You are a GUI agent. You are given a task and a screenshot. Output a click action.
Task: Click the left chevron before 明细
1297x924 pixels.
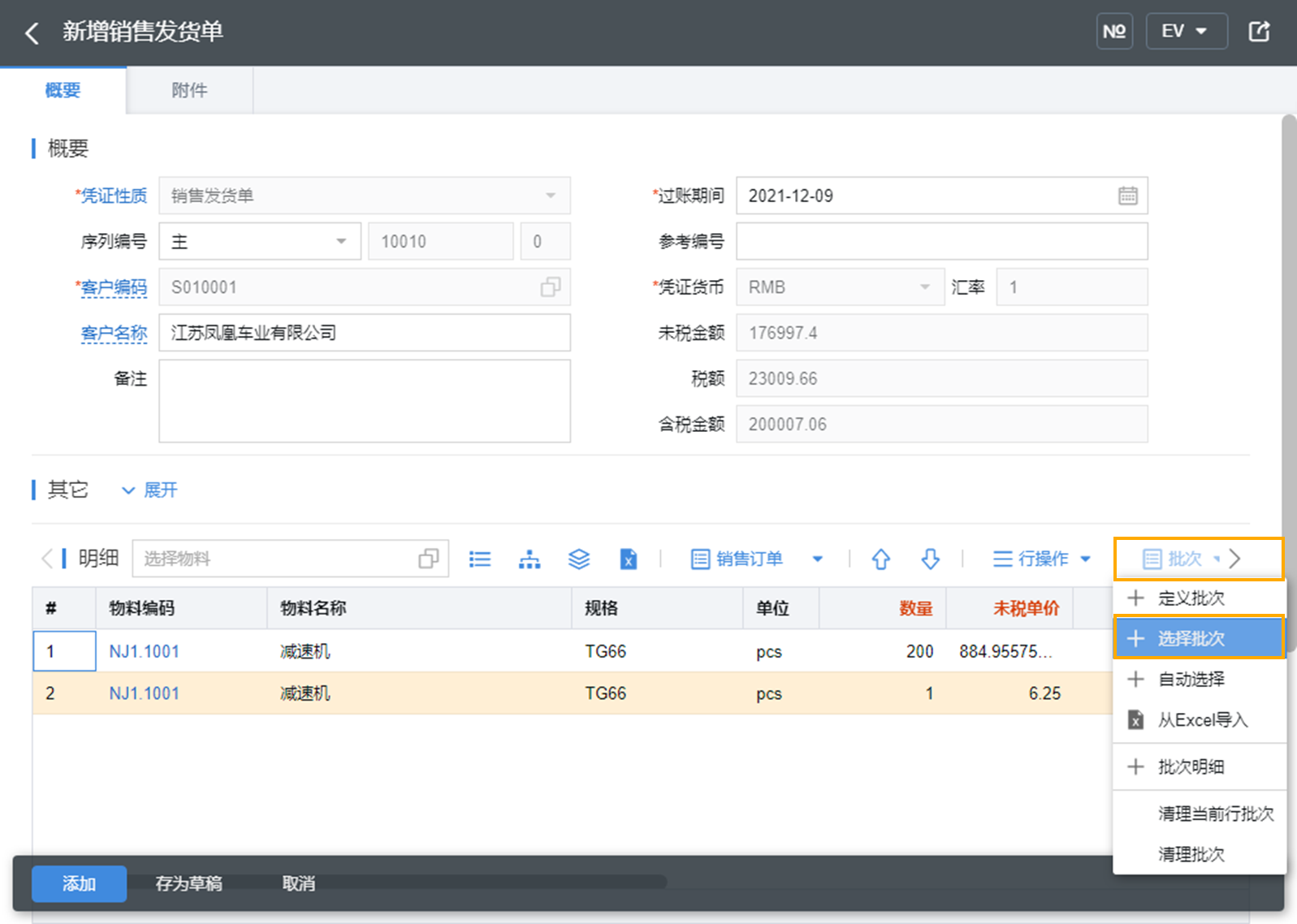(x=47, y=559)
